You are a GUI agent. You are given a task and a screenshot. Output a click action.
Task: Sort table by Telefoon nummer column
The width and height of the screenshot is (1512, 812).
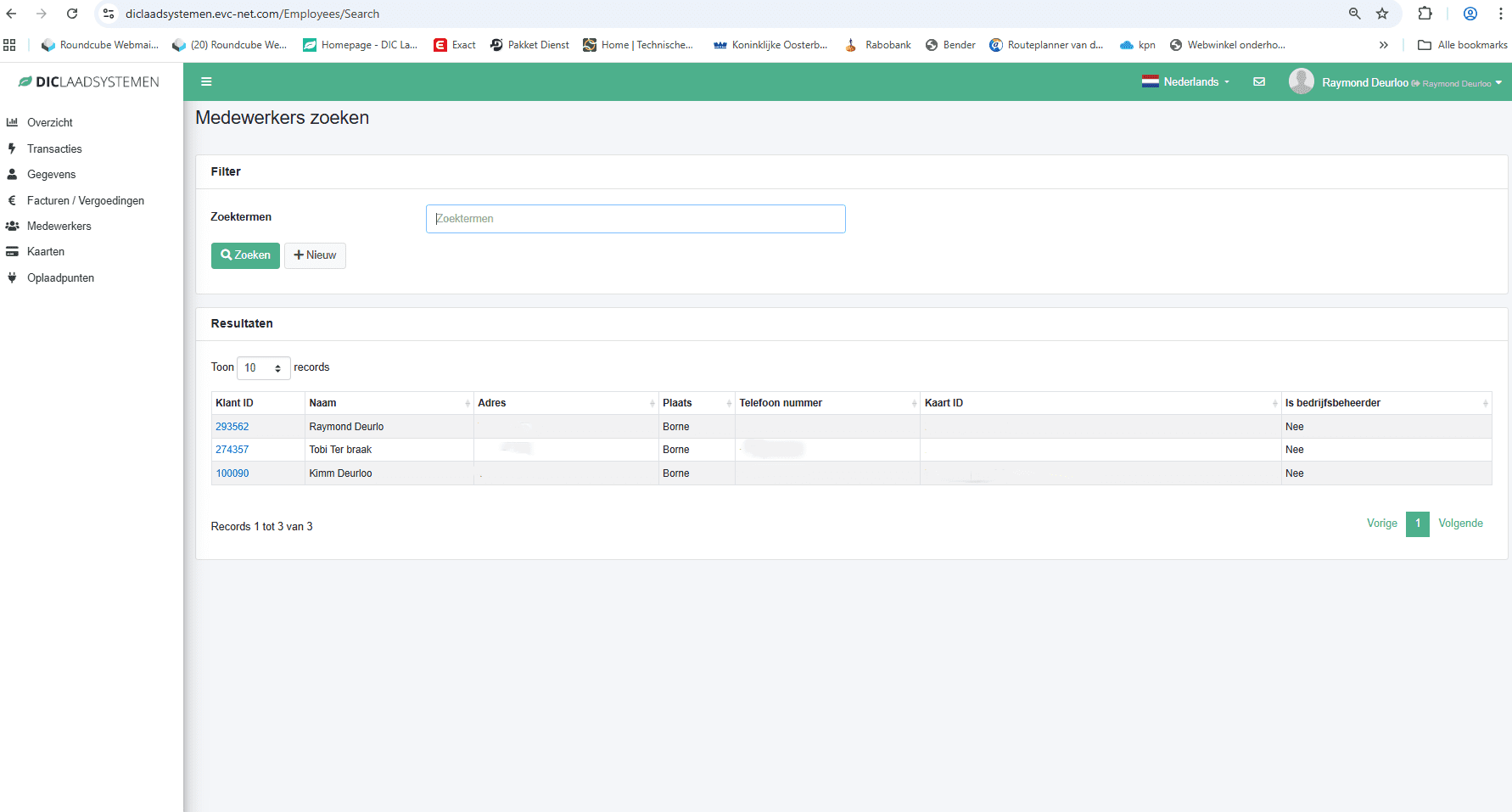[x=827, y=403]
